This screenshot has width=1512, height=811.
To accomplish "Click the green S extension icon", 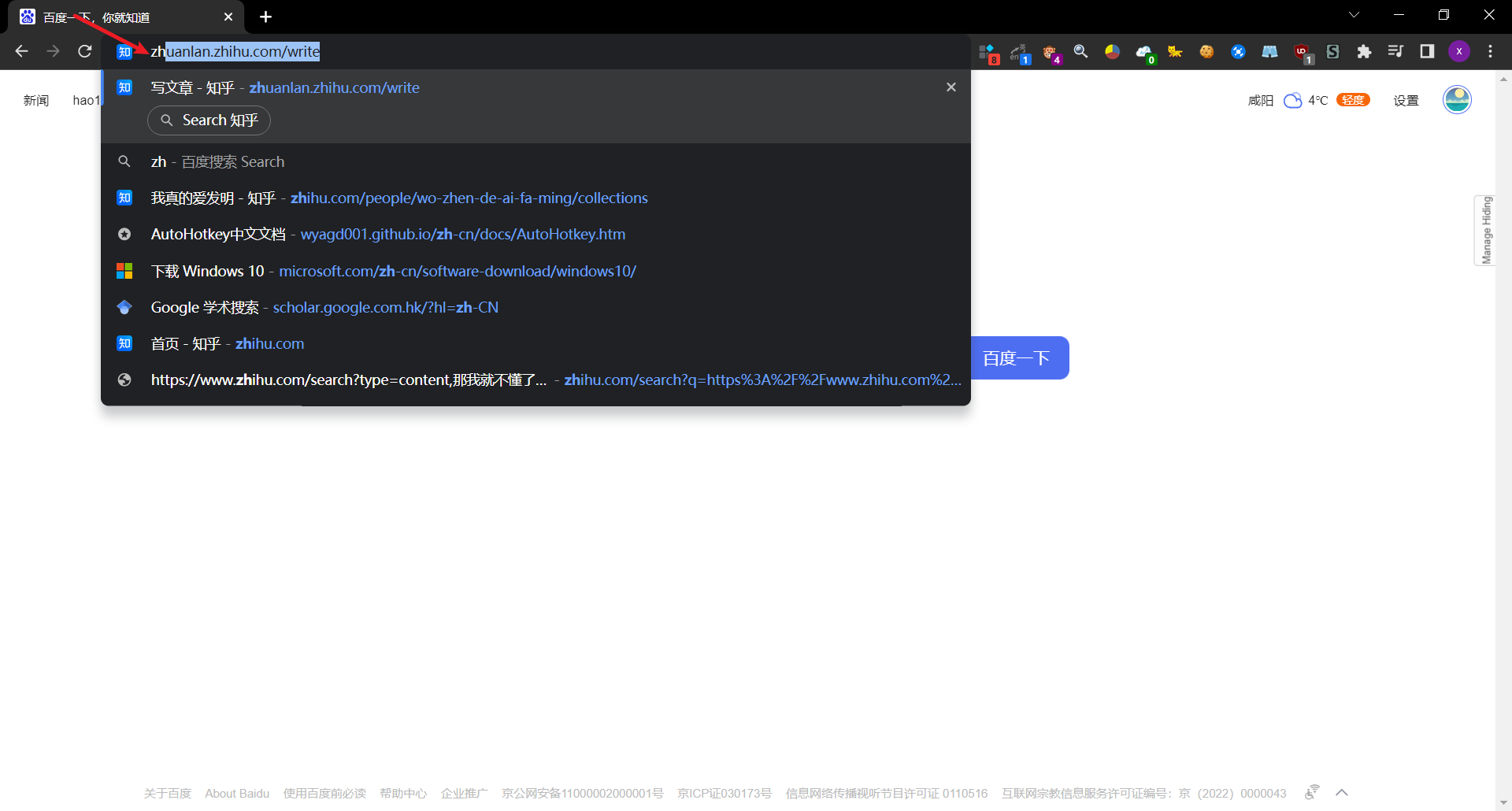I will click(1333, 51).
